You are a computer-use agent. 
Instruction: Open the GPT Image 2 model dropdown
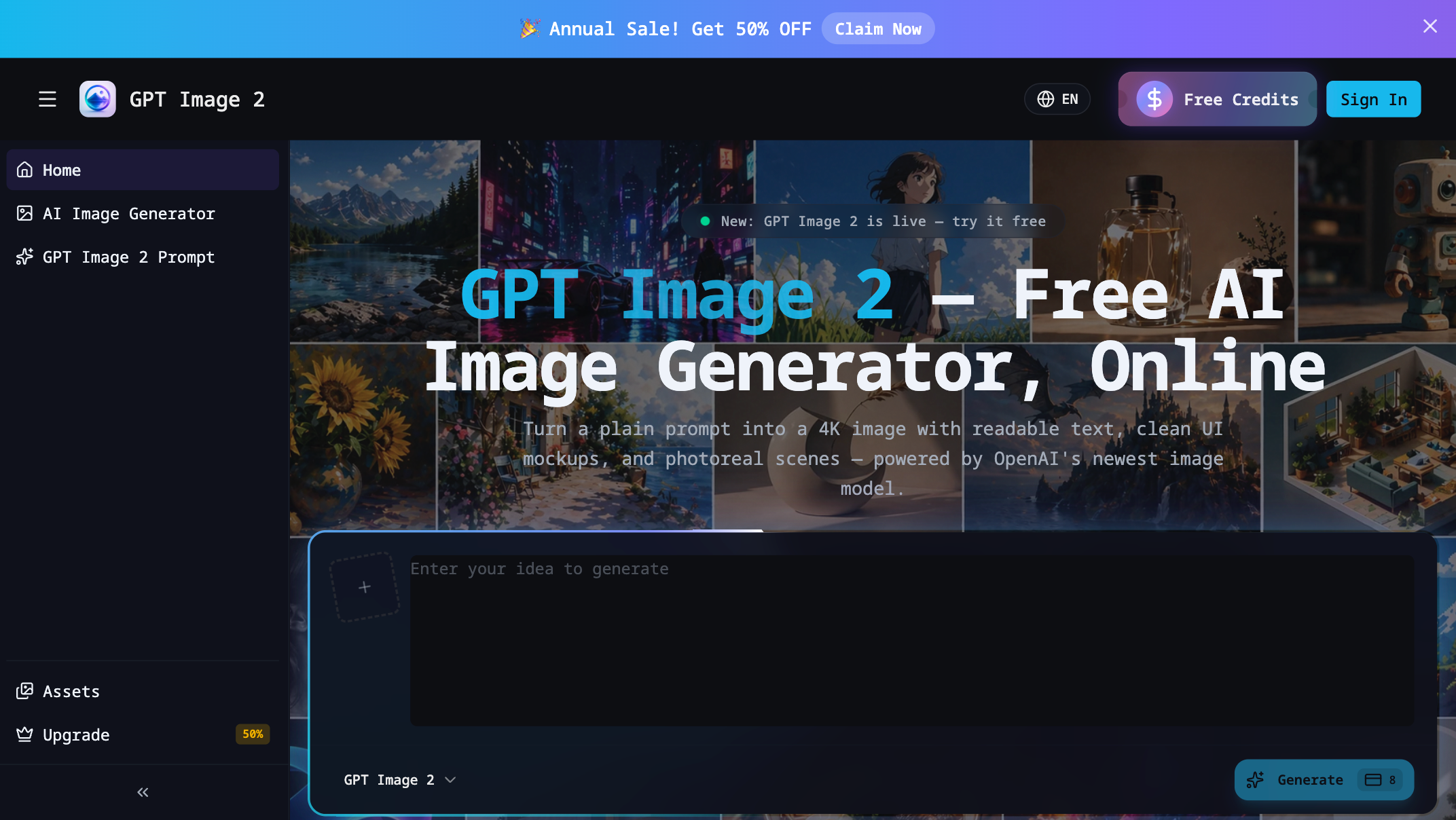pos(399,780)
